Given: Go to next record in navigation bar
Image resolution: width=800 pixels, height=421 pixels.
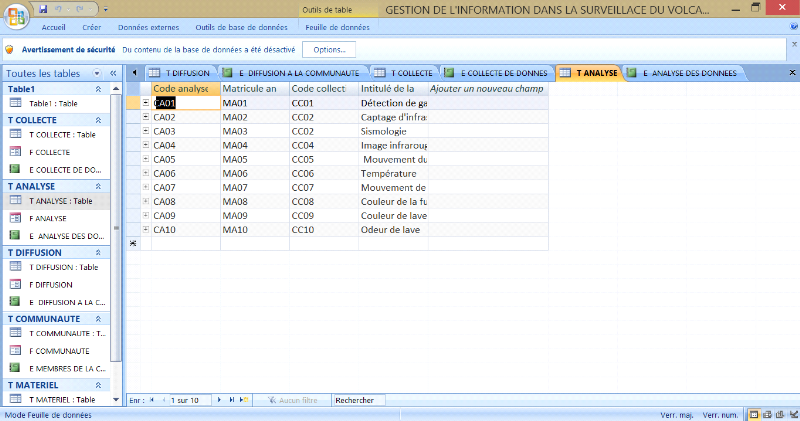Looking at the screenshot, I should tap(221, 400).
